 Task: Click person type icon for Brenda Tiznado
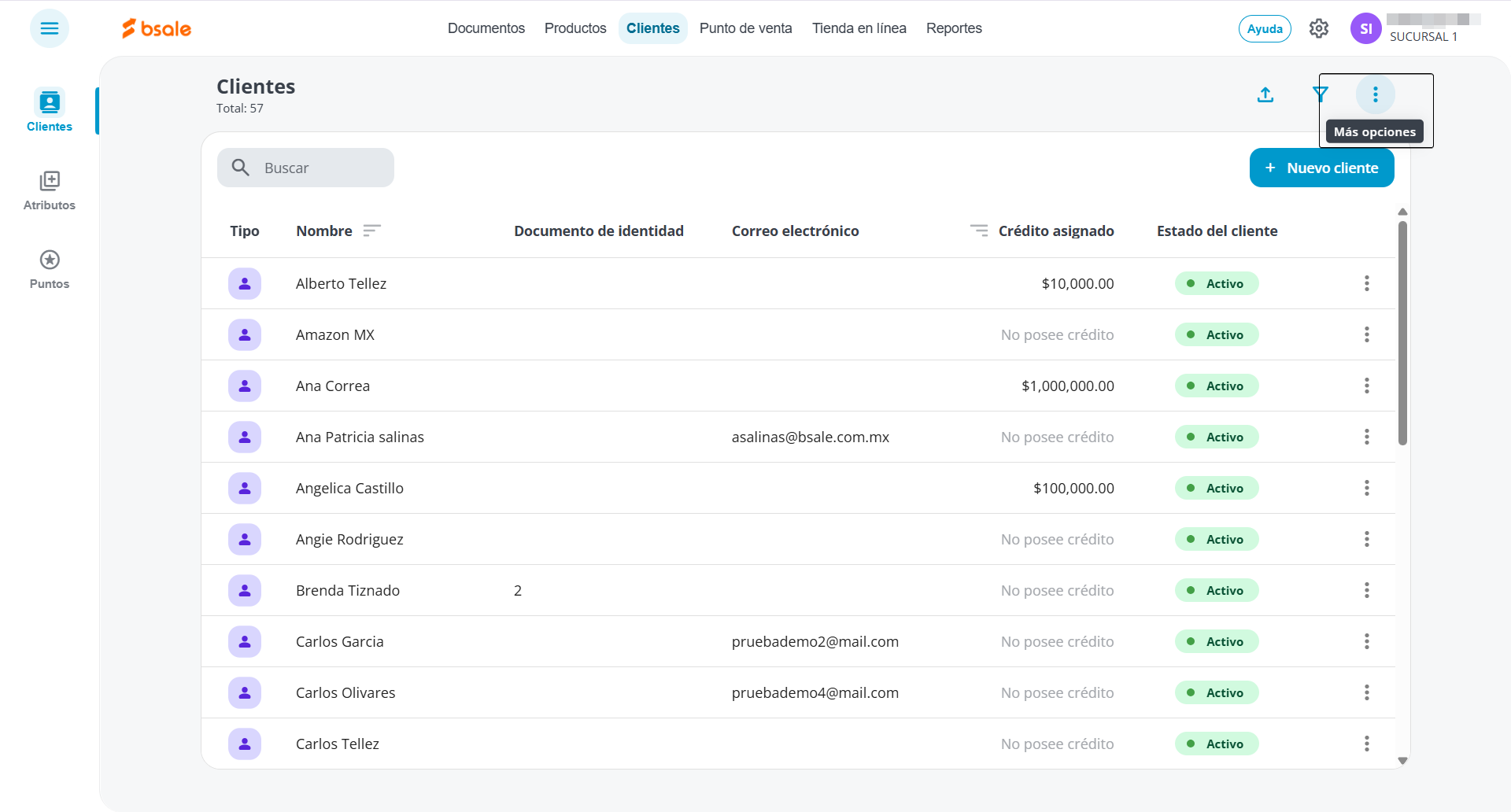coord(245,590)
